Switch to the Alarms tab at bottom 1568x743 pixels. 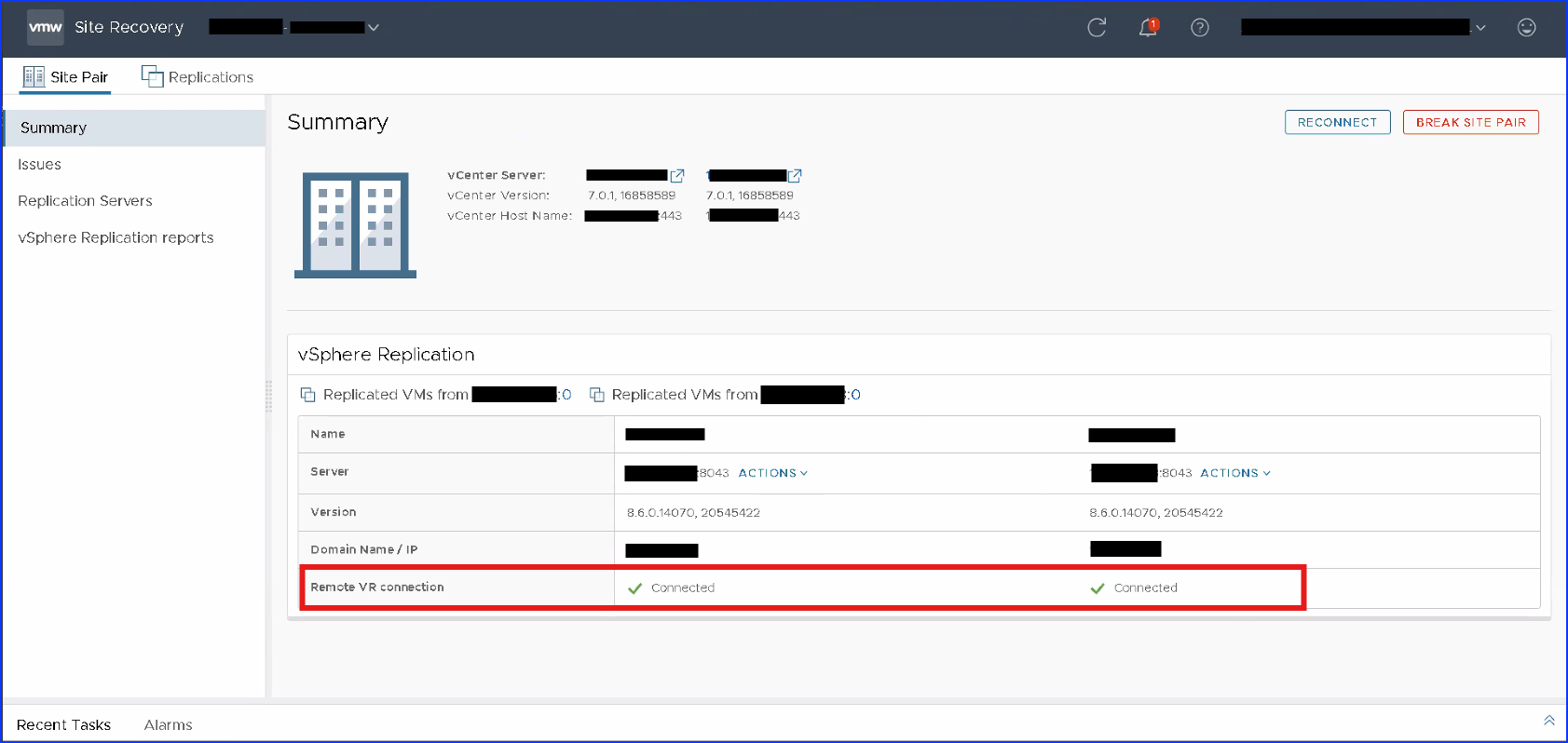[x=168, y=725]
